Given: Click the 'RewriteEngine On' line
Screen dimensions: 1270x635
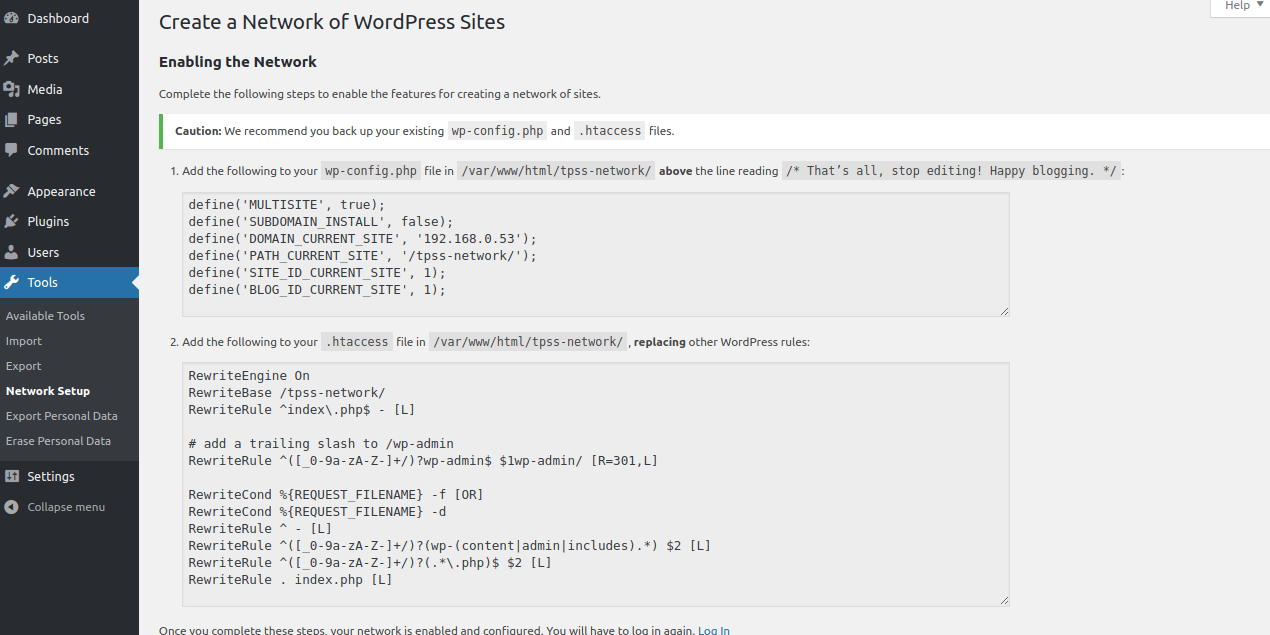Looking at the screenshot, I should click(249, 376).
